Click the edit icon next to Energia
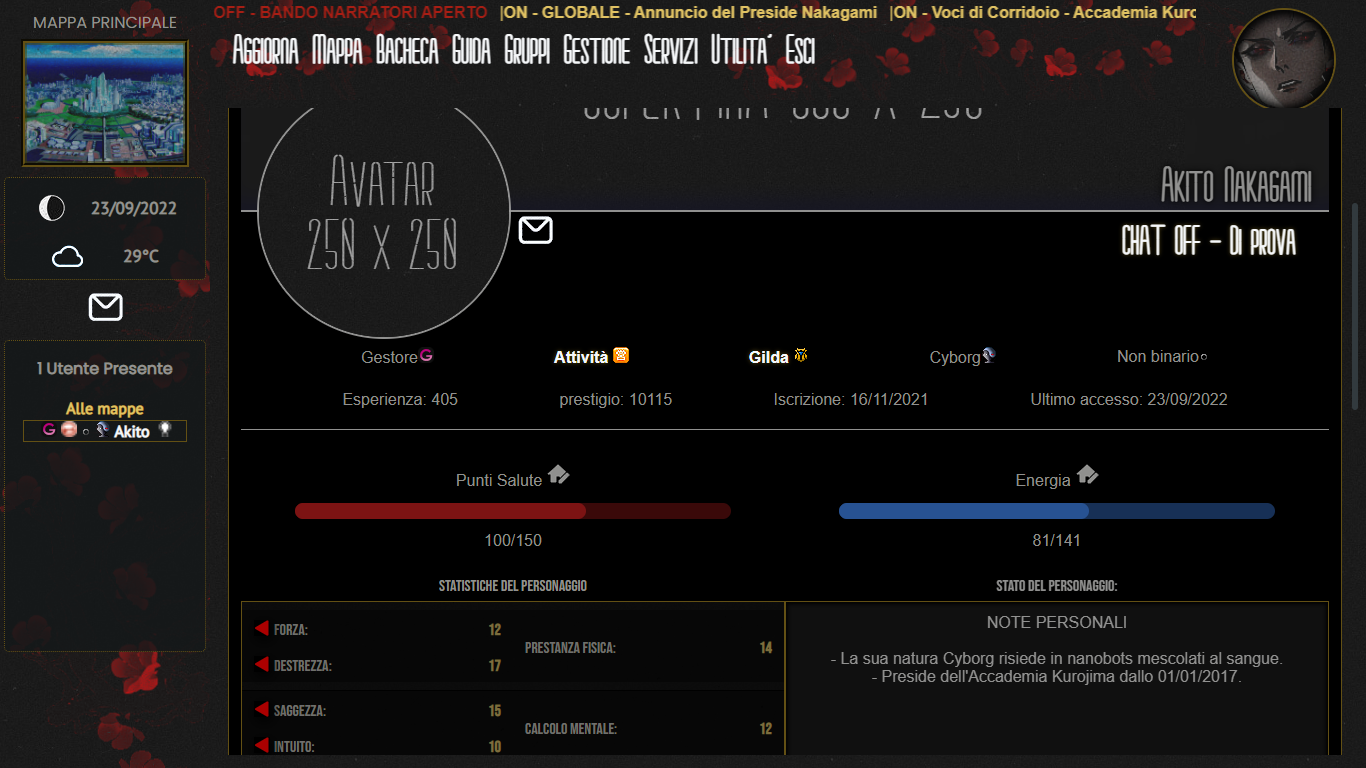Image resolution: width=1366 pixels, height=768 pixels. pyautogui.click(x=1087, y=475)
